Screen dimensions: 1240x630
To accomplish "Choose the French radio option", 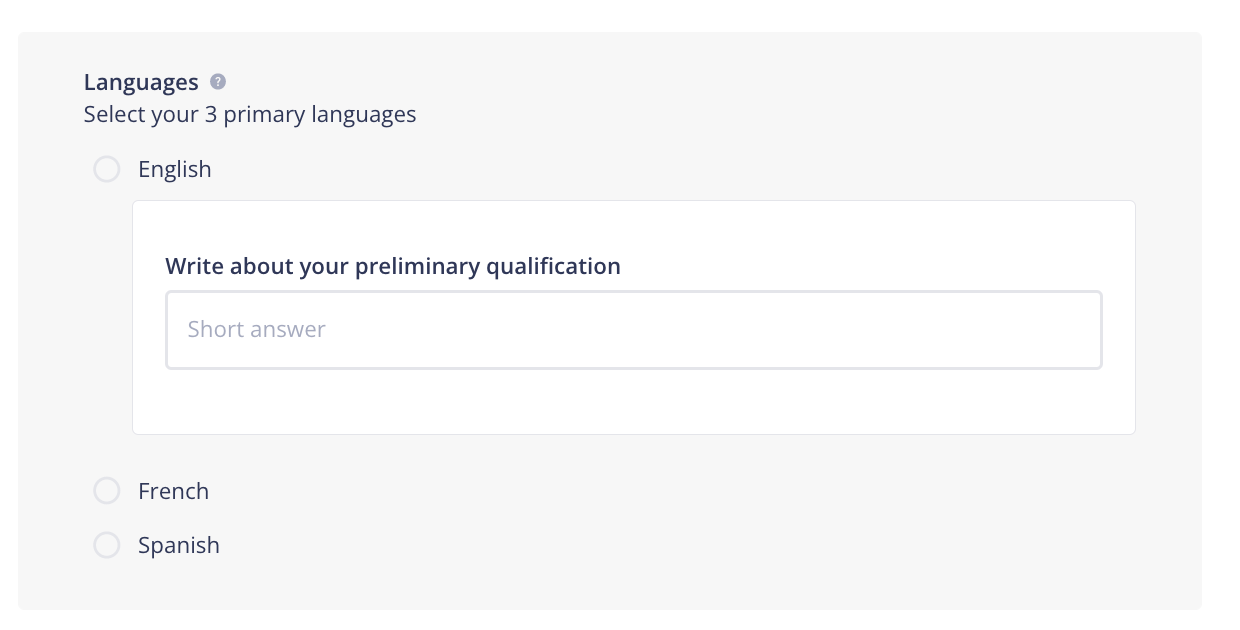I will [107, 491].
